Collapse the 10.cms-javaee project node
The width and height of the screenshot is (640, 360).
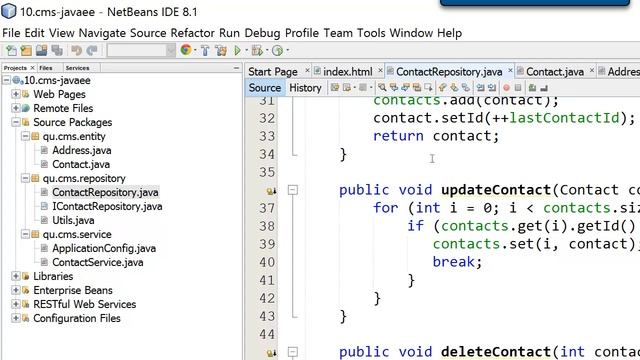tap(6, 80)
